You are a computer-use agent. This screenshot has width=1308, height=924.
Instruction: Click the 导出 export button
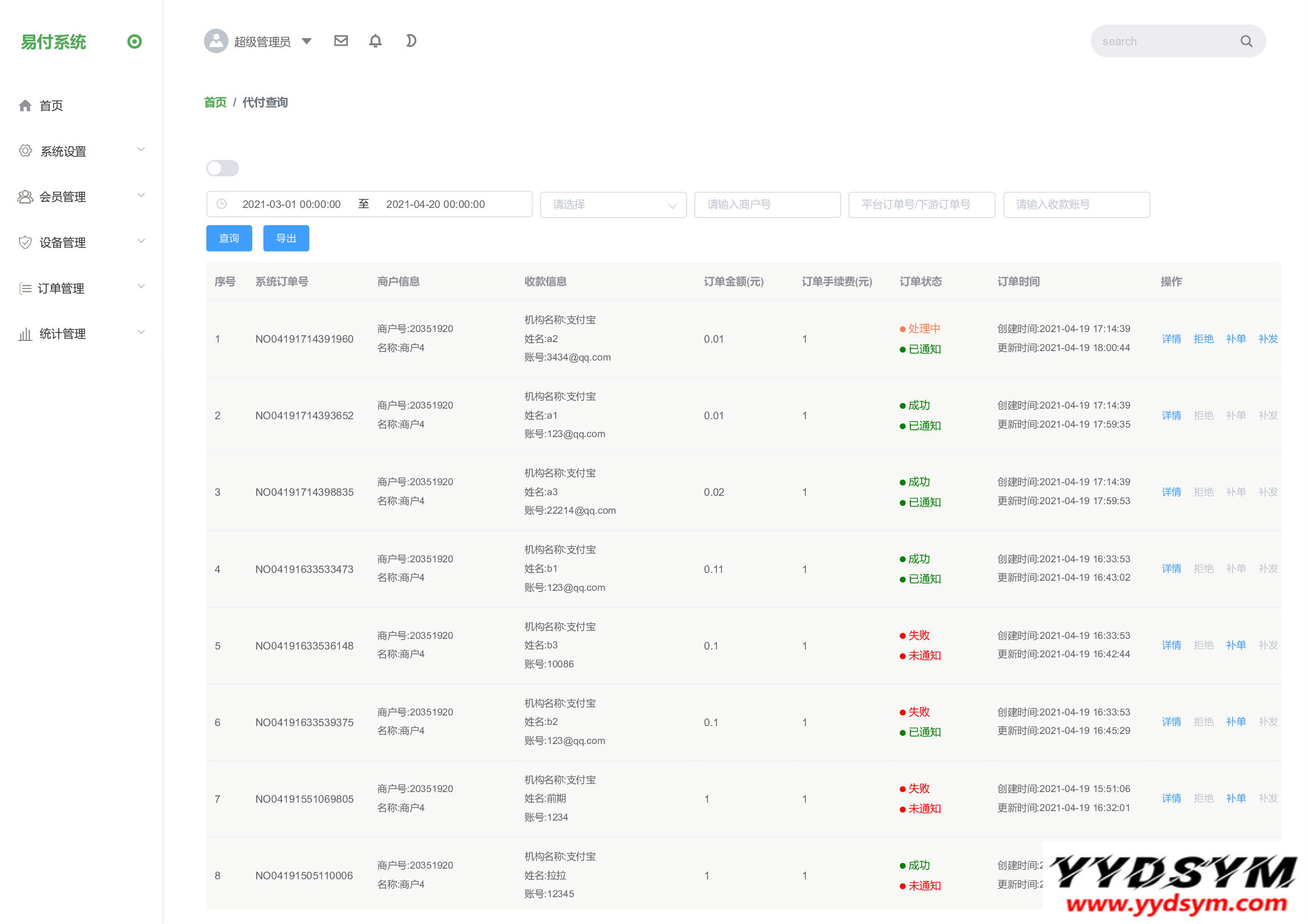[286, 238]
